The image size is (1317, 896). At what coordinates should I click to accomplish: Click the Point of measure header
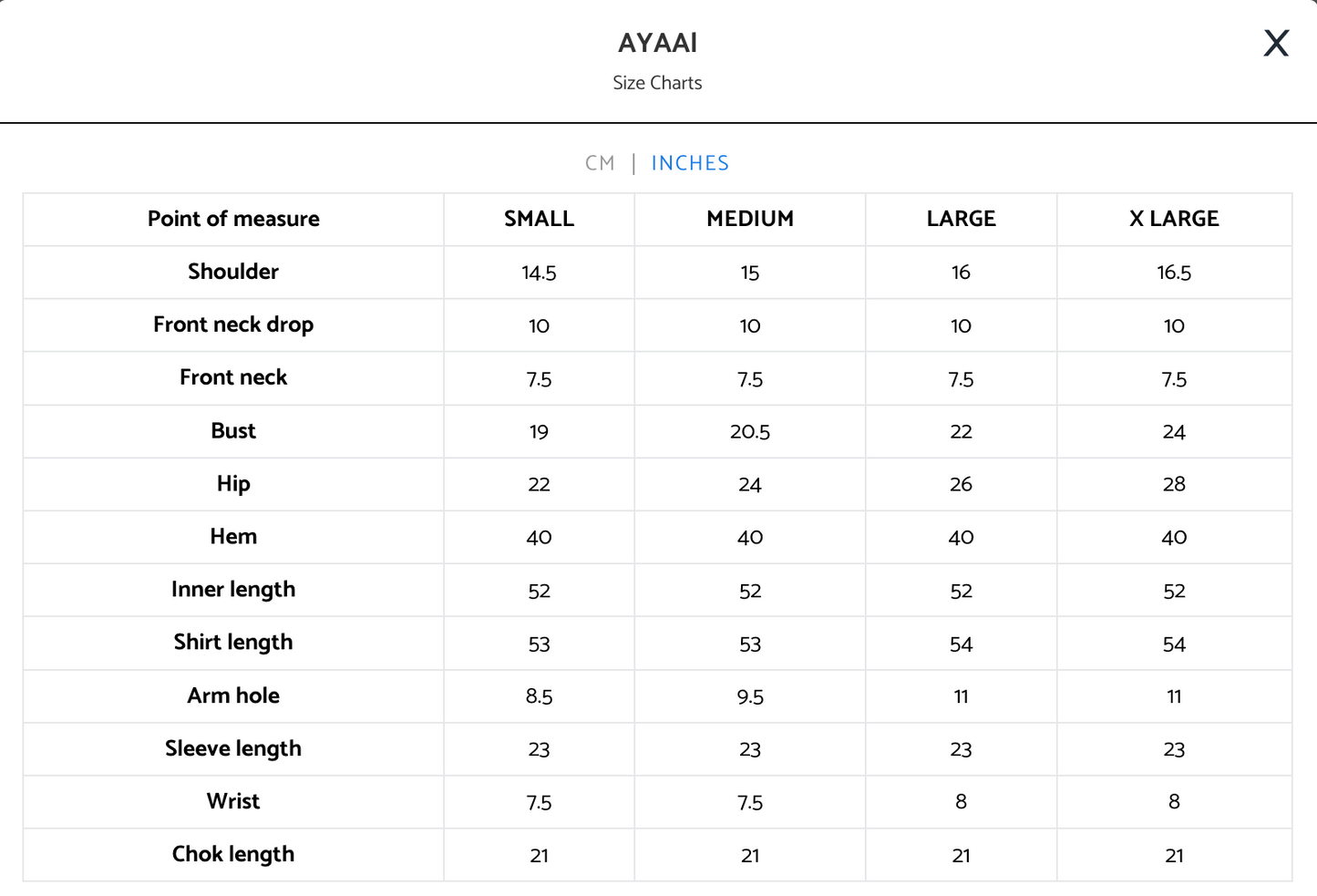[x=233, y=219]
